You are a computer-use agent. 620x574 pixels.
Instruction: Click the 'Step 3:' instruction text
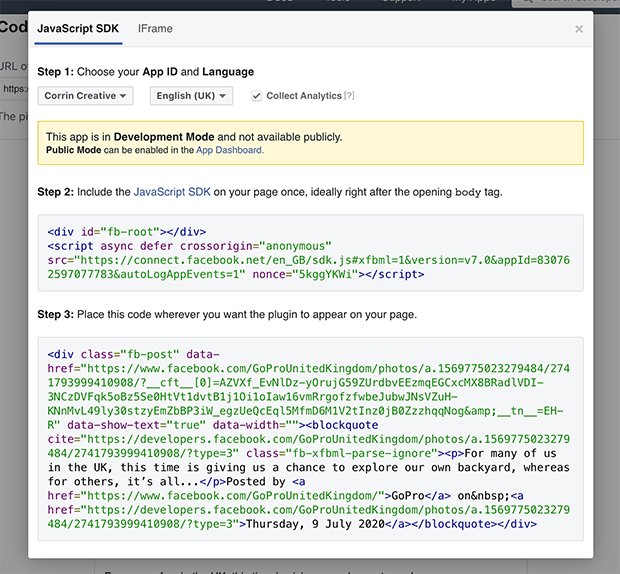coord(227,315)
